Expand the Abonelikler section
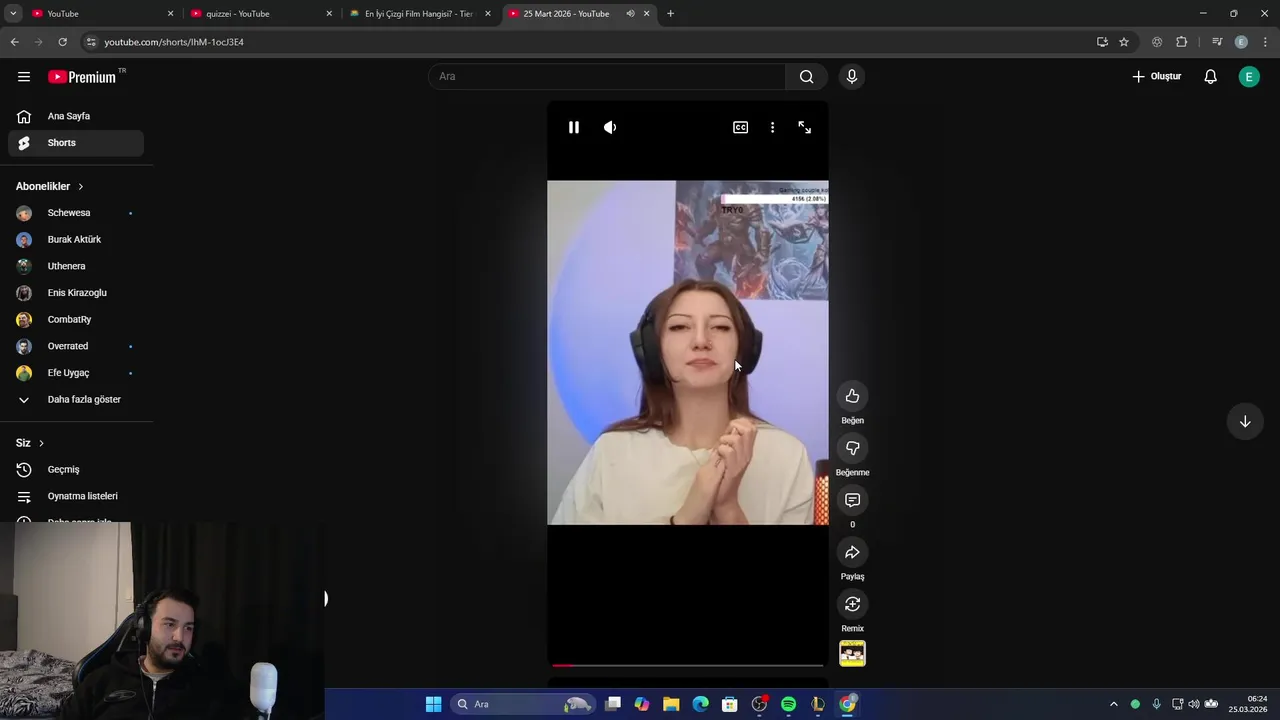1280x720 pixels. click(x=50, y=187)
